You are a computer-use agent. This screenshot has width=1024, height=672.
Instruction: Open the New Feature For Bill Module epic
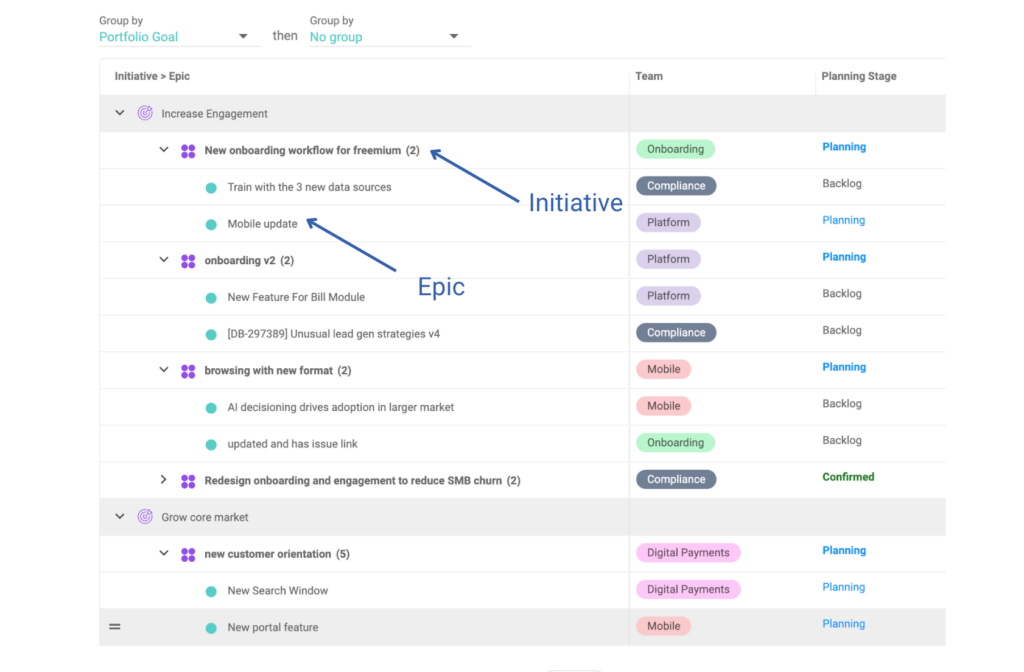[x=296, y=297]
